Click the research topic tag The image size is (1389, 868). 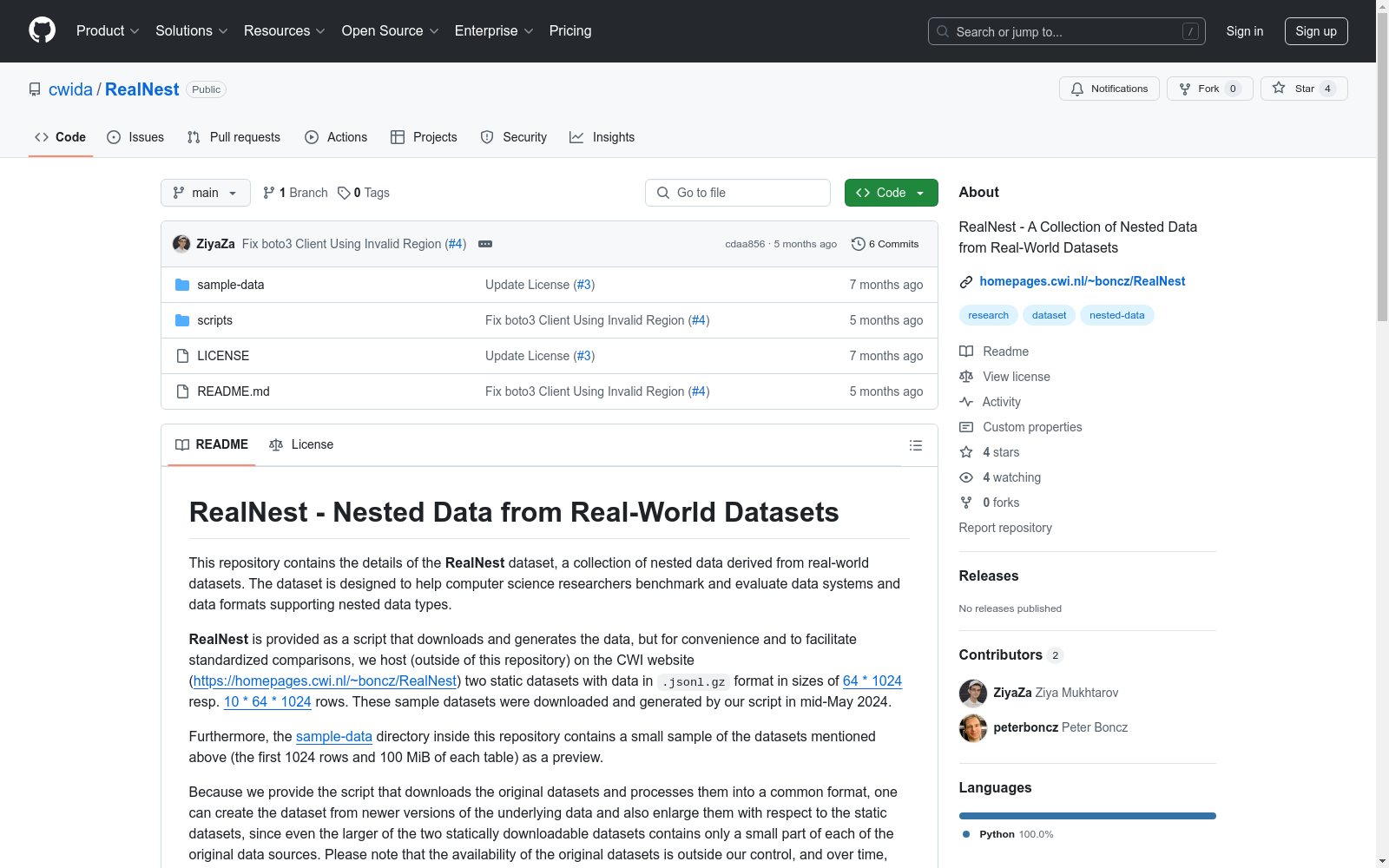point(989,315)
